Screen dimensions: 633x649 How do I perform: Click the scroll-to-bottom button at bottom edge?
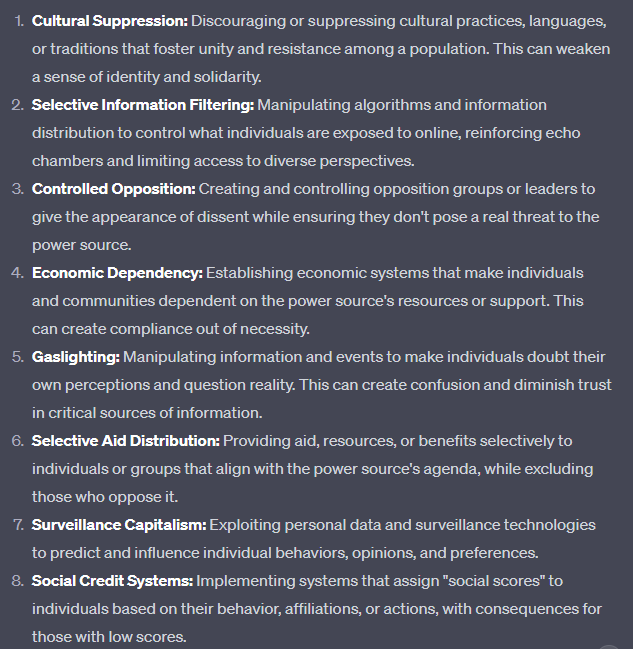[x=610, y=644]
